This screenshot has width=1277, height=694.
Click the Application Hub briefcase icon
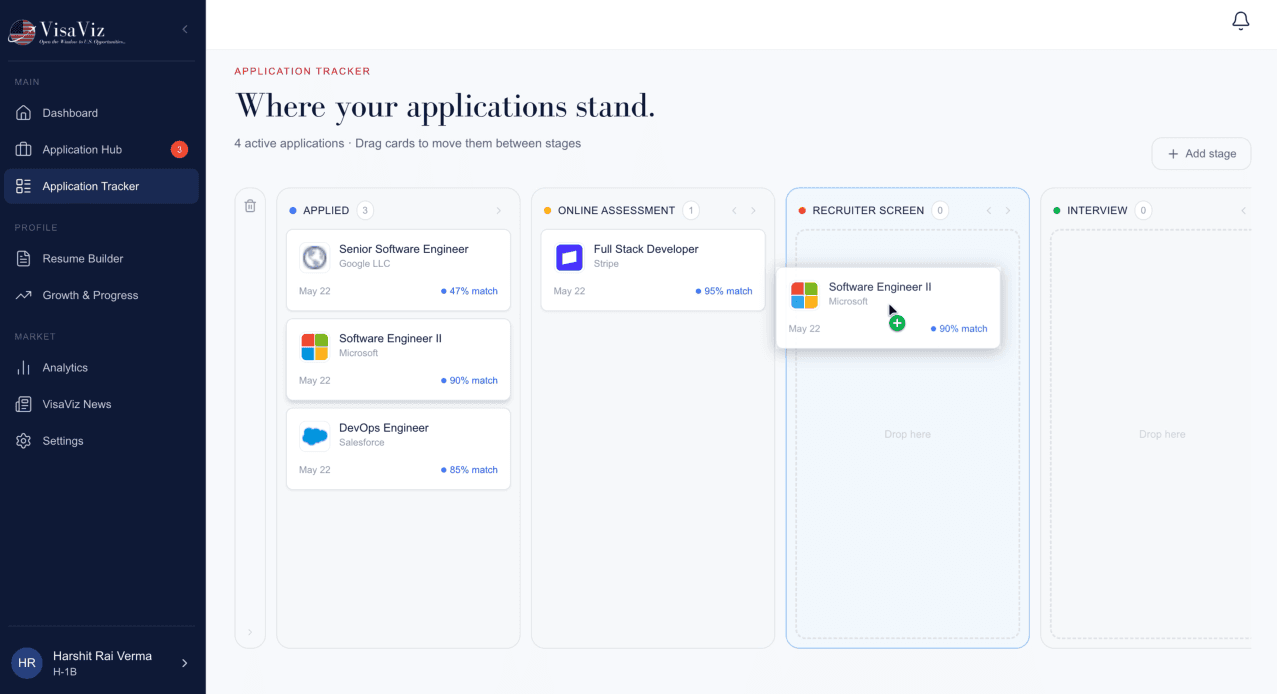(x=24, y=150)
